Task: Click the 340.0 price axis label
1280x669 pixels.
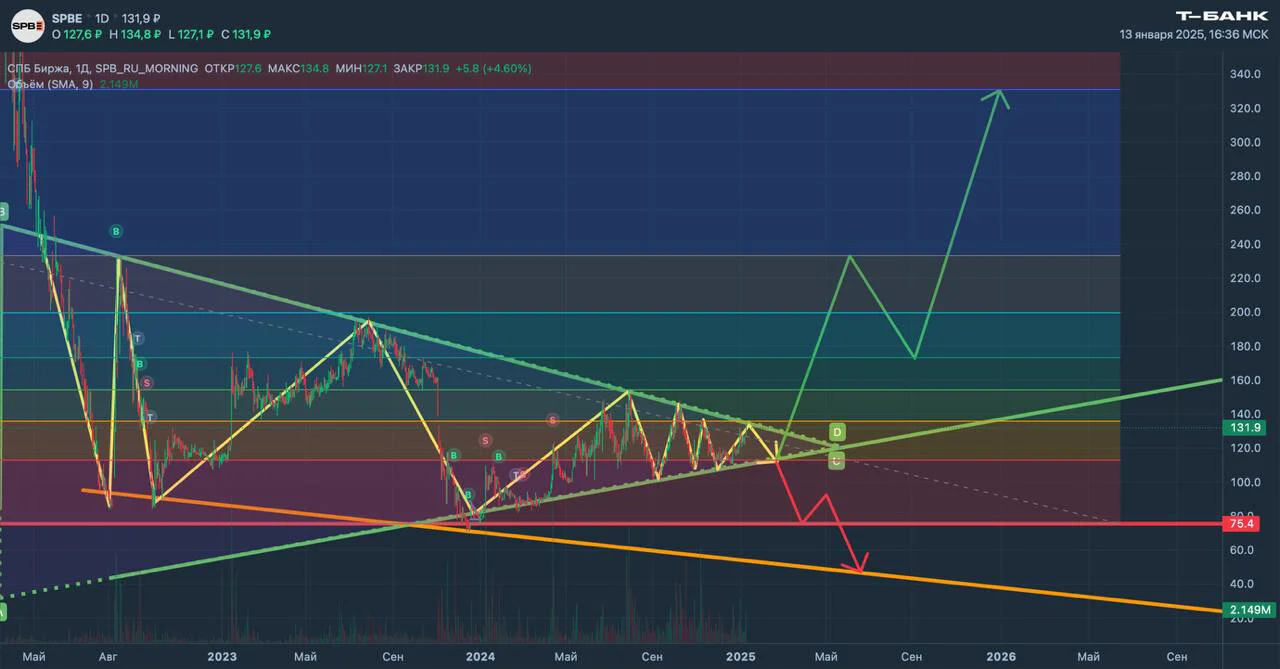Action: point(1244,74)
